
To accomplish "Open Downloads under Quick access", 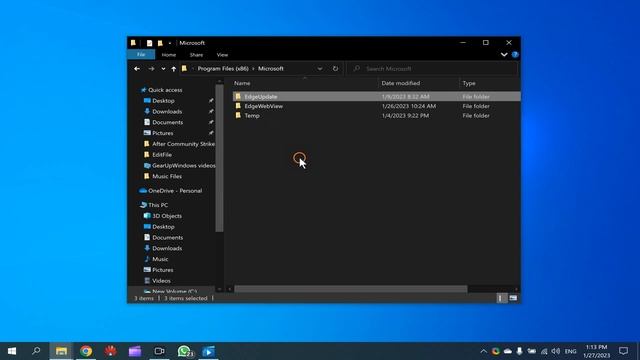I will 167,111.
